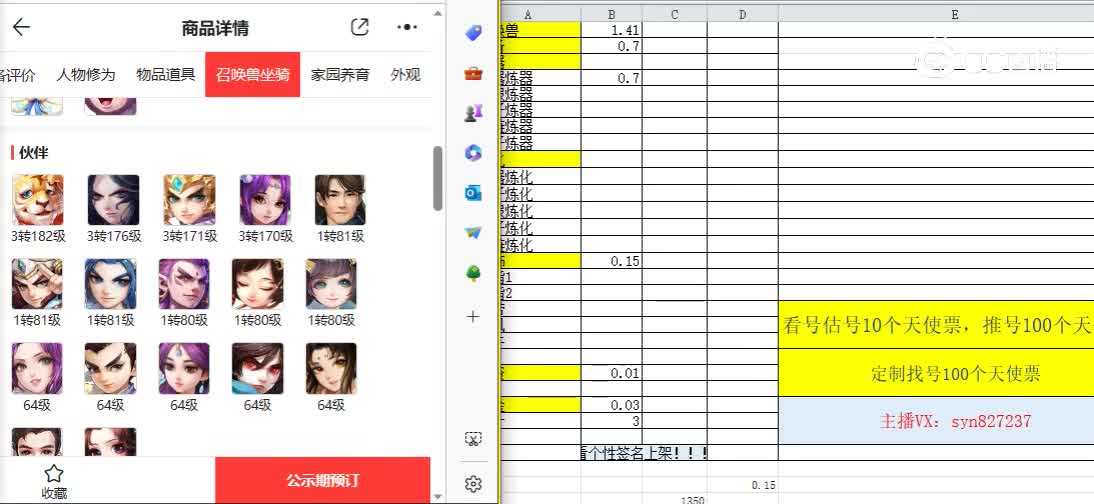Select the red-eyed 64级 companion
This screenshot has width=1094, height=504.
[257, 369]
